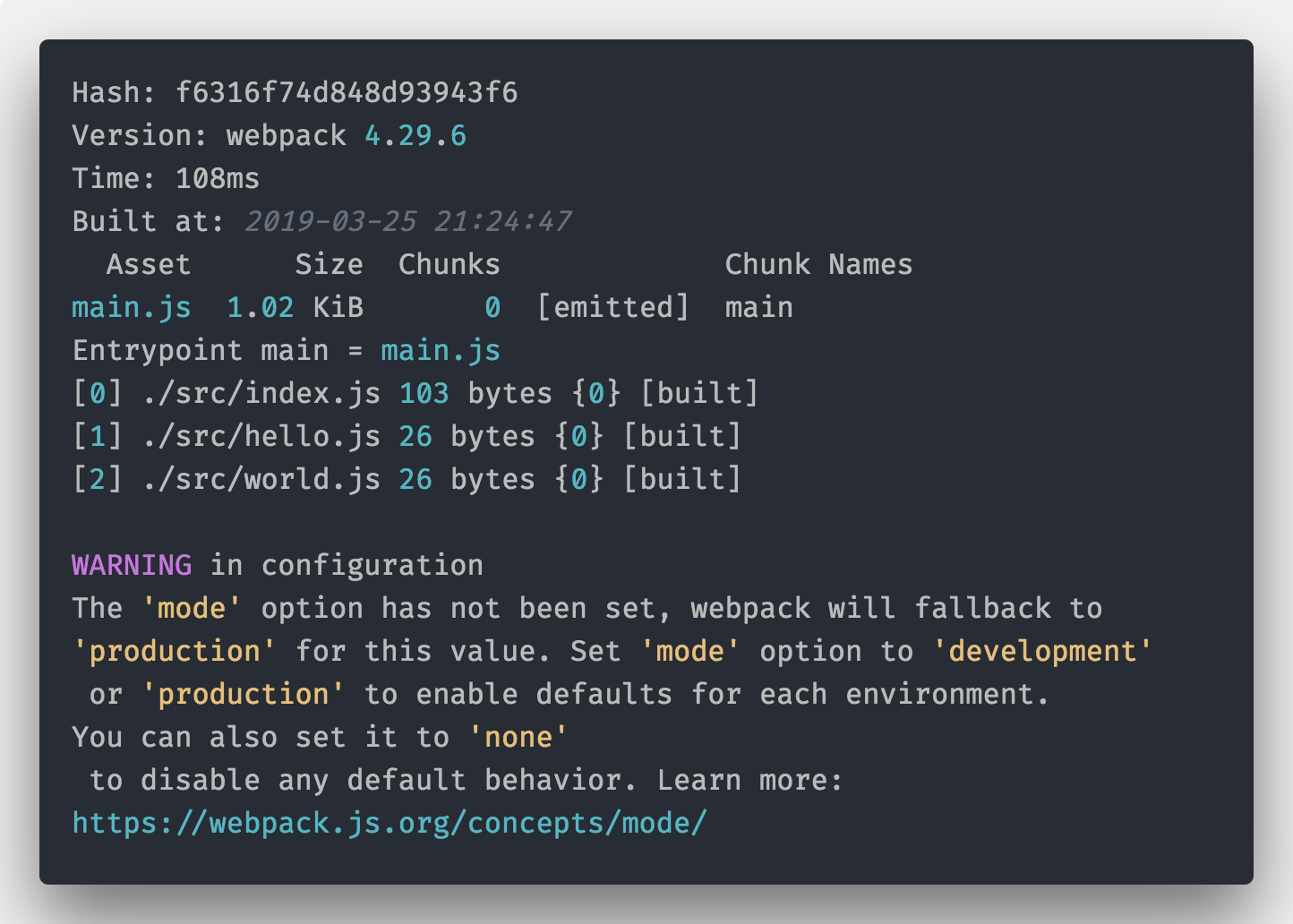Click the main.js asset name in table

point(132,307)
